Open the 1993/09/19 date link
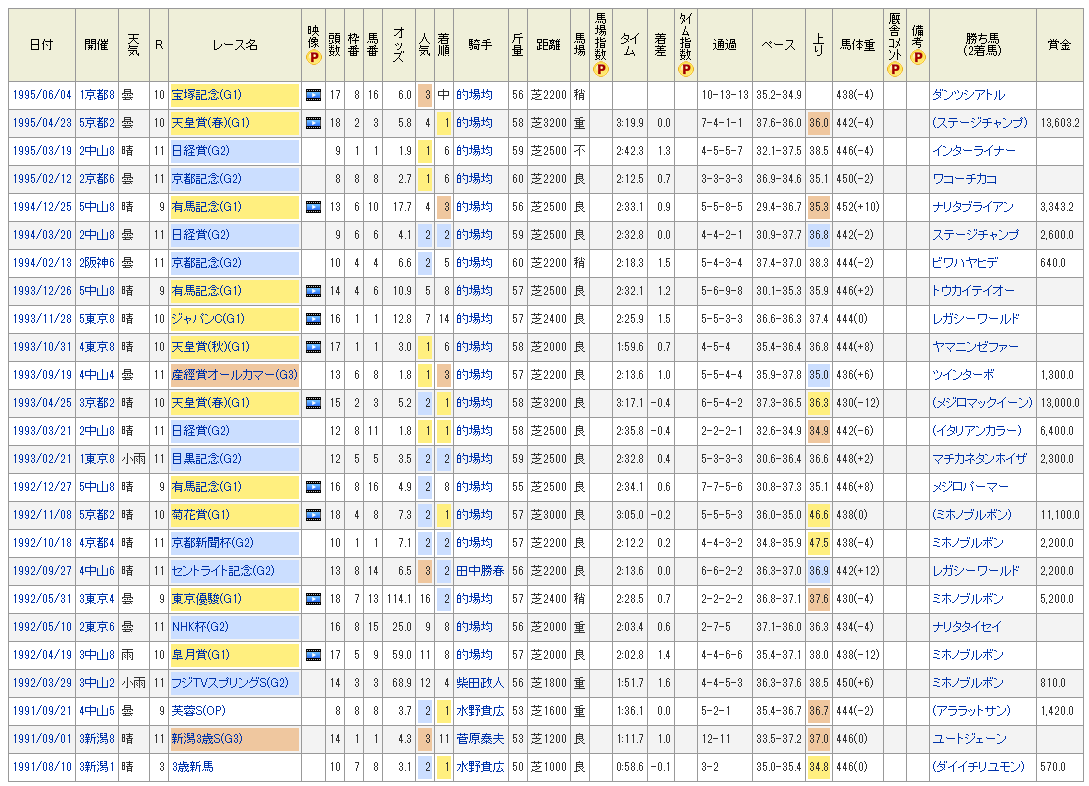Image resolution: width=1089 pixels, height=786 pixels. pos(42,375)
